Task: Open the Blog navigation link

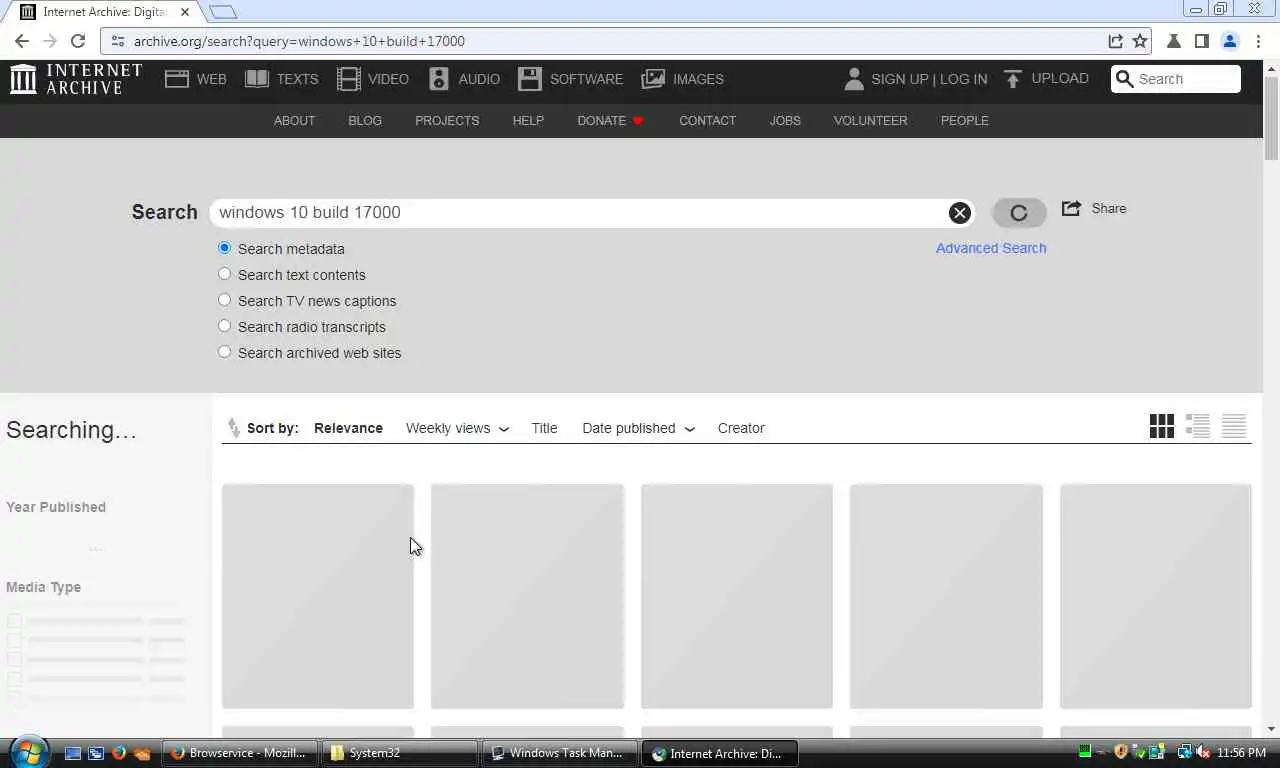Action: tap(365, 120)
